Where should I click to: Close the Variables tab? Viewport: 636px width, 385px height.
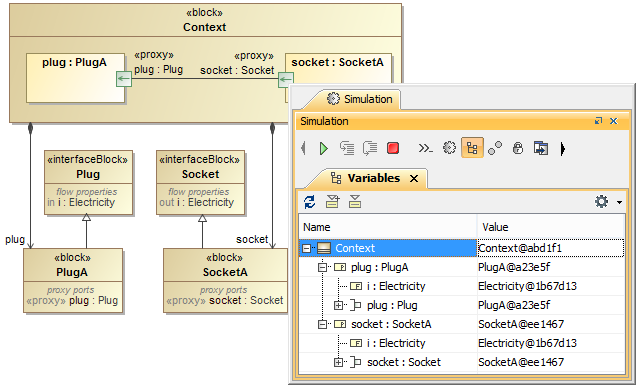414,179
